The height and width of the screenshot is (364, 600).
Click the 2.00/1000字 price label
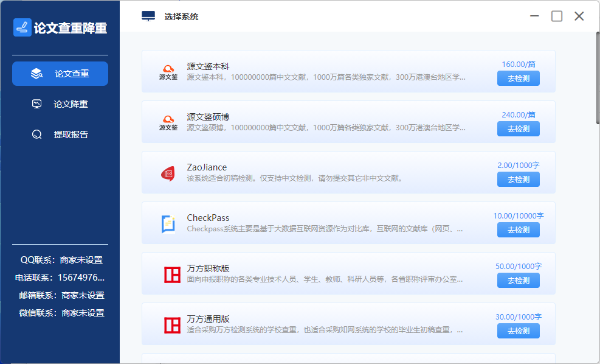click(x=518, y=165)
